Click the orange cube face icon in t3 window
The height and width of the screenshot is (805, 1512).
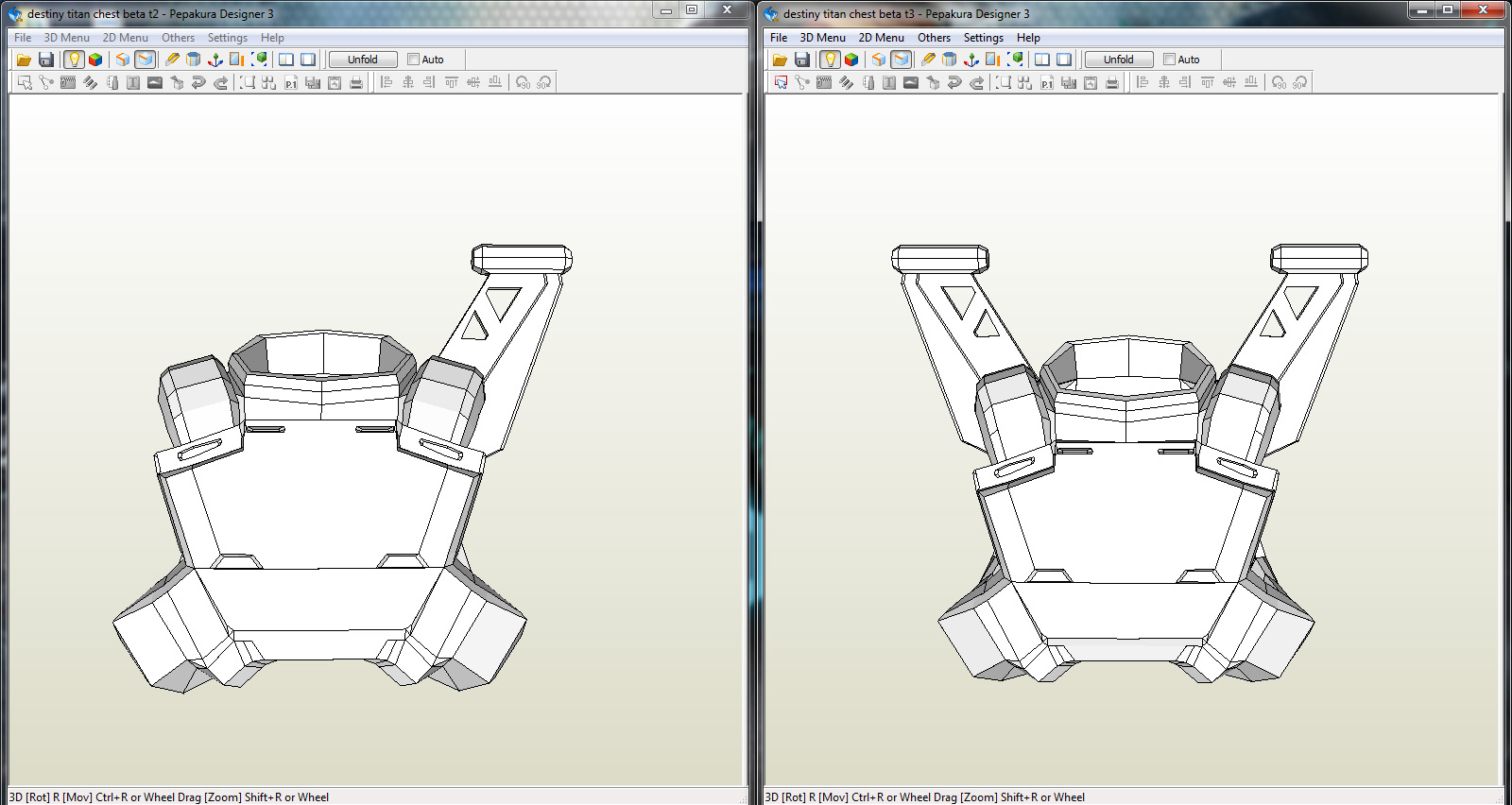pos(879,60)
